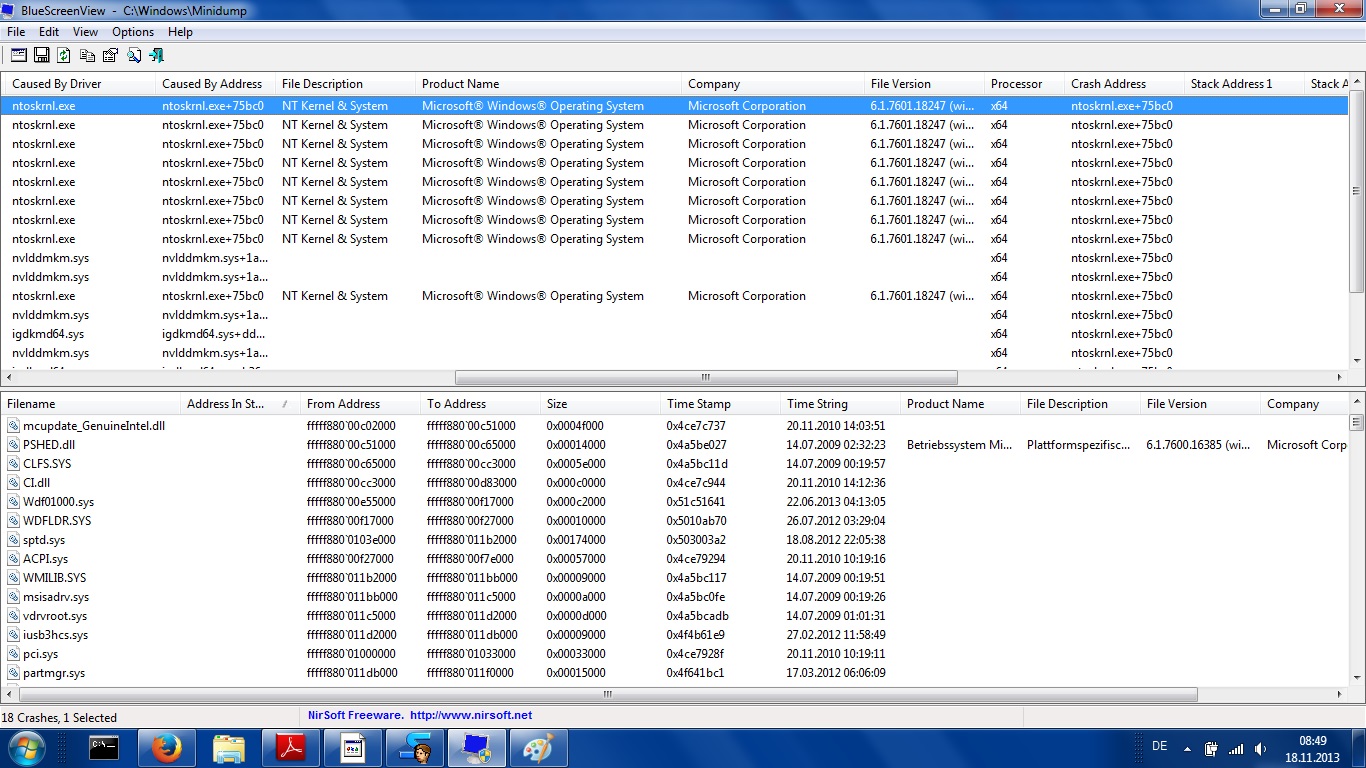1366x768 pixels.
Task: Launch Firefox from the taskbar
Action: point(166,747)
